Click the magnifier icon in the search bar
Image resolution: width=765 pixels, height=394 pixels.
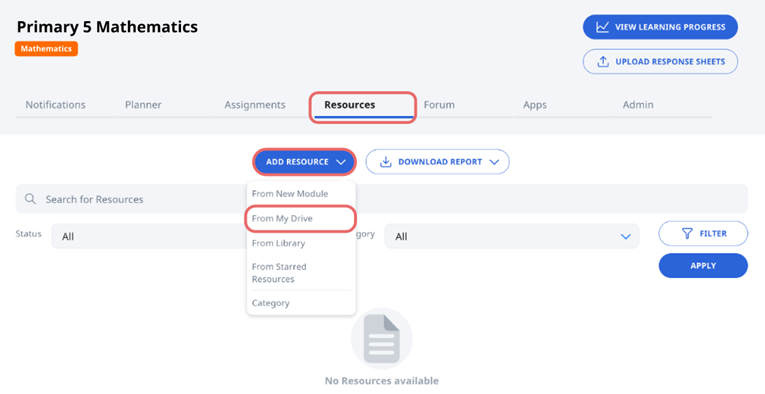30,199
